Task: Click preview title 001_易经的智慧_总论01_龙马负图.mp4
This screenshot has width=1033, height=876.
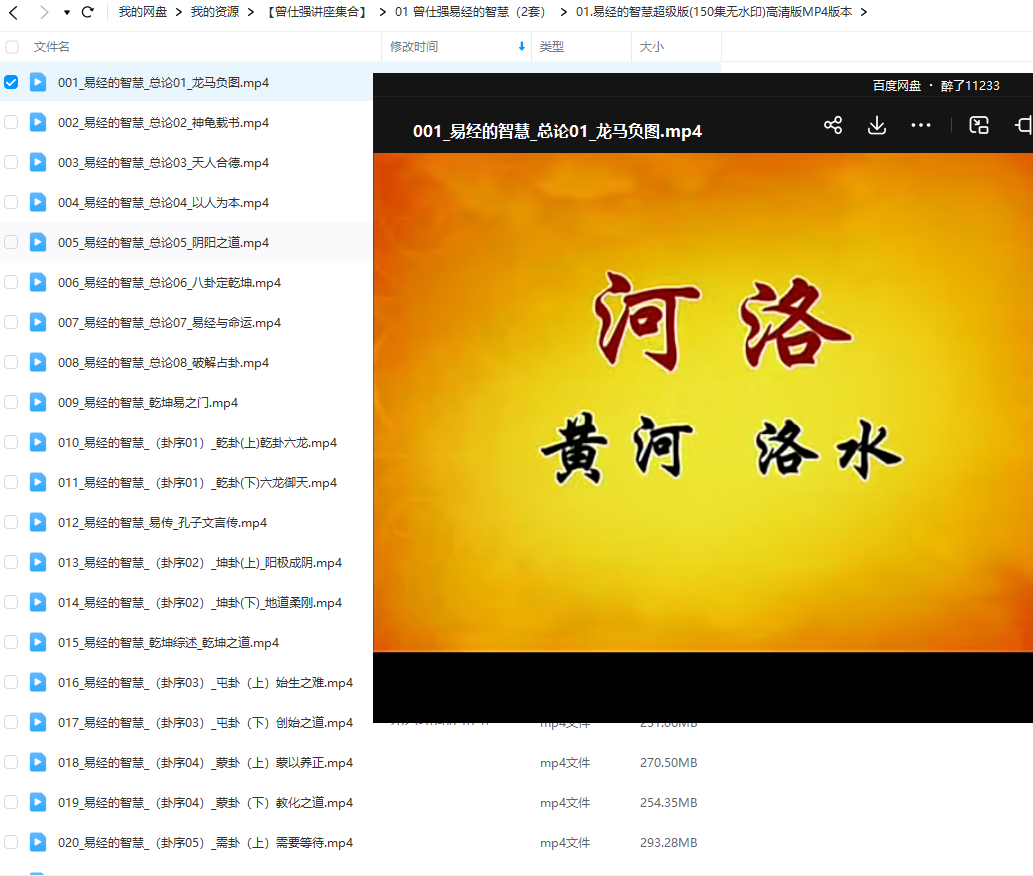Action: point(557,131)
